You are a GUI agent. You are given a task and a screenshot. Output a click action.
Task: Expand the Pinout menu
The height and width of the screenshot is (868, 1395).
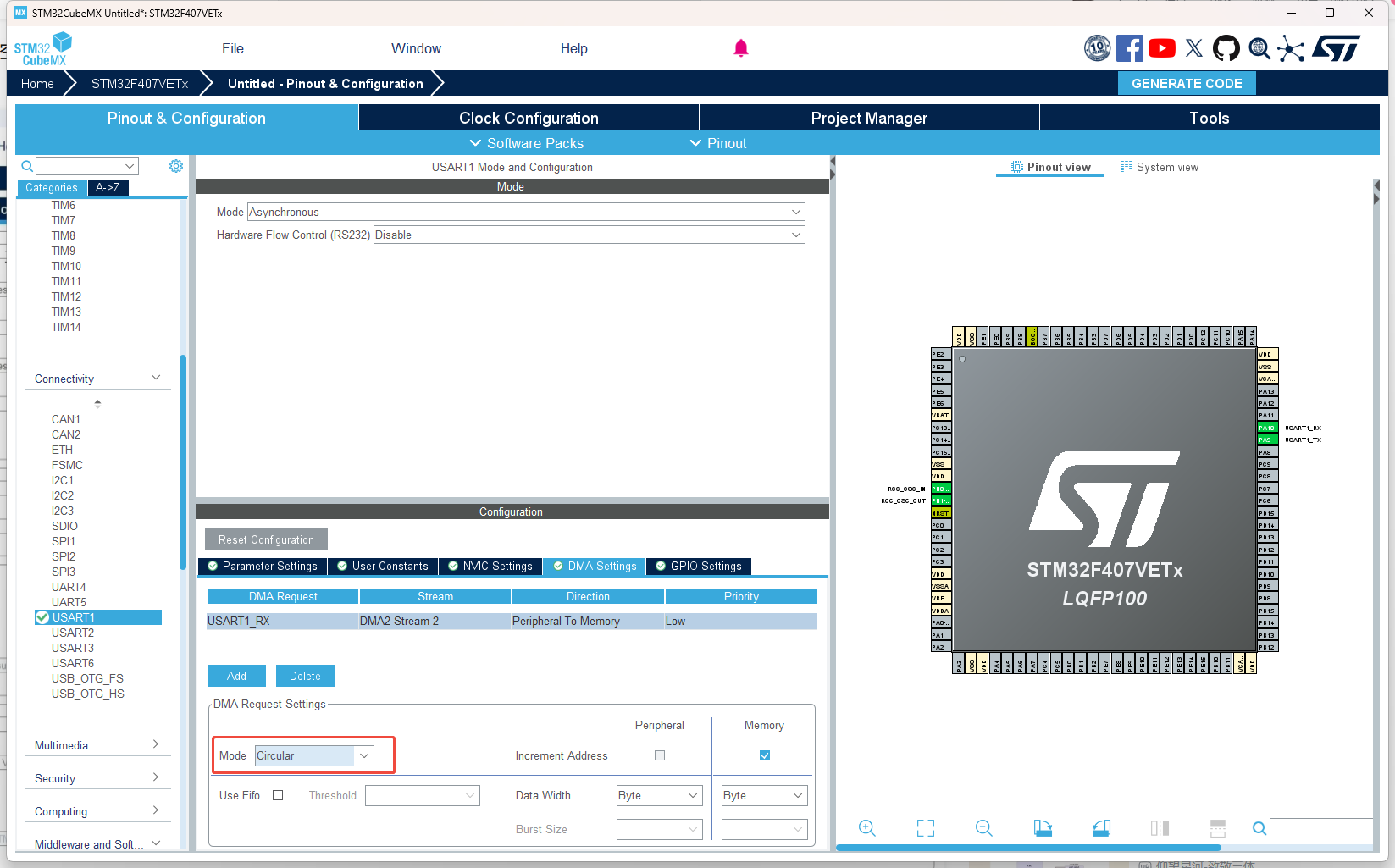click(x=718, y=143)
